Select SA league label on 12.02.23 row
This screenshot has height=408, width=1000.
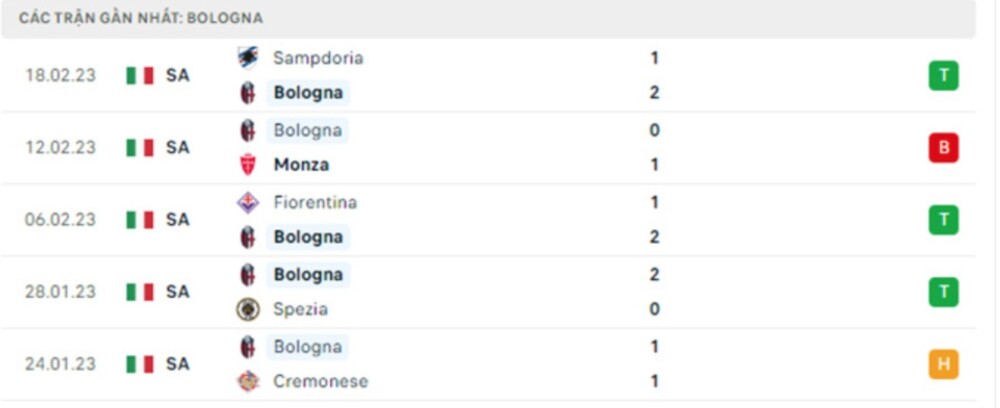point(178,147)
